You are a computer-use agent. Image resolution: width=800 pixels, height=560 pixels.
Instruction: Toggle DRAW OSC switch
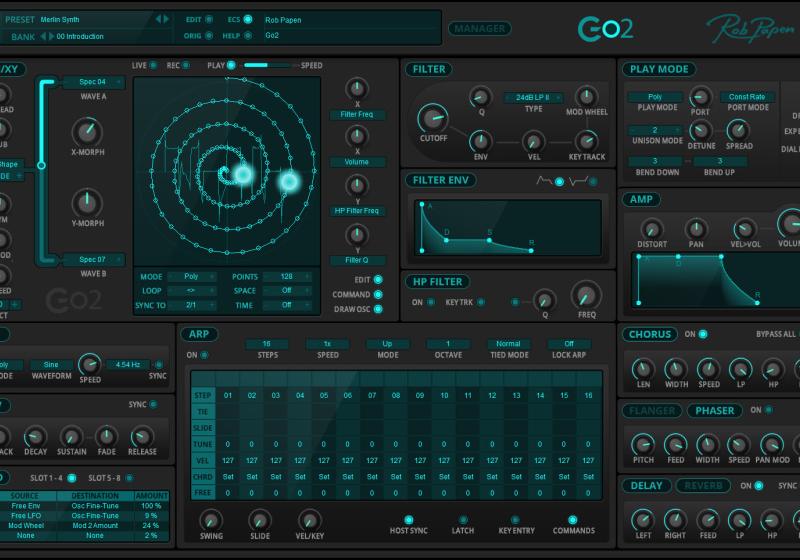[378, 309]
